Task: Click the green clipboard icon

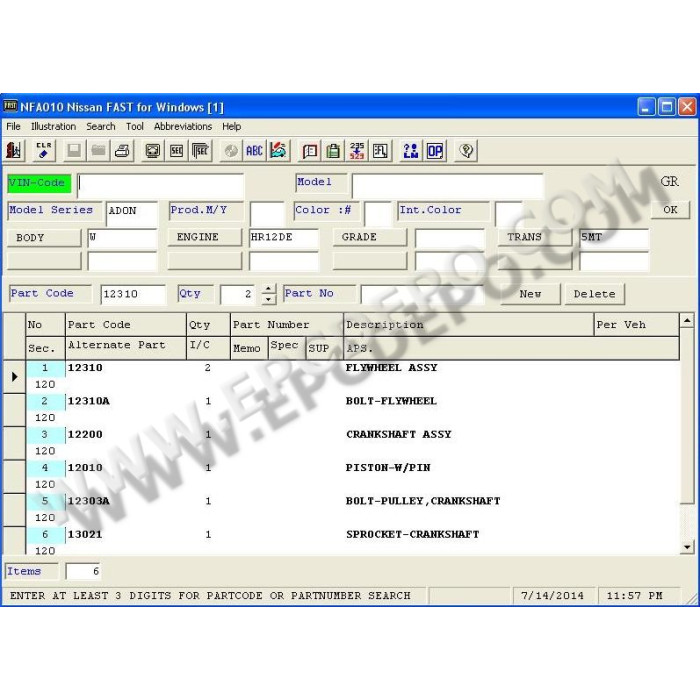Action: [333, 151]
